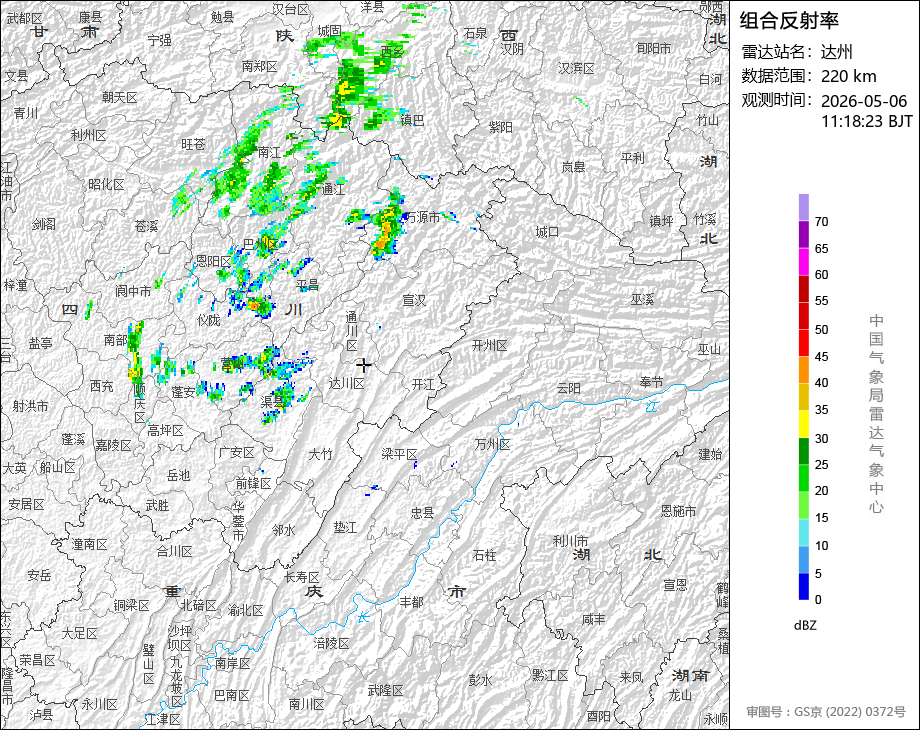This screenshot has height=730, width=920.
Task: Click the '长寿区' map label
Action: tap(302, 577)
